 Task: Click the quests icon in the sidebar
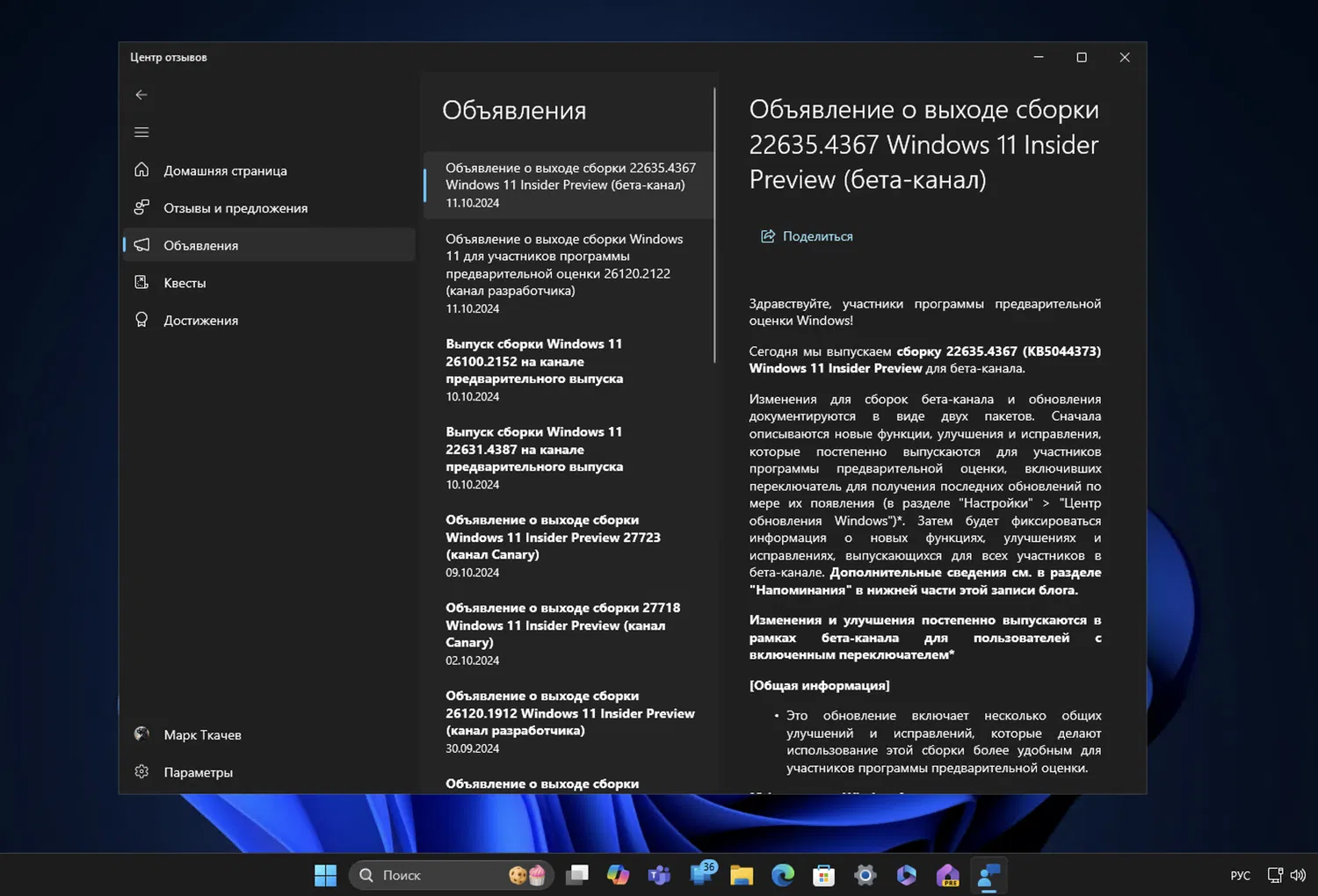click(x=141, y=282)
